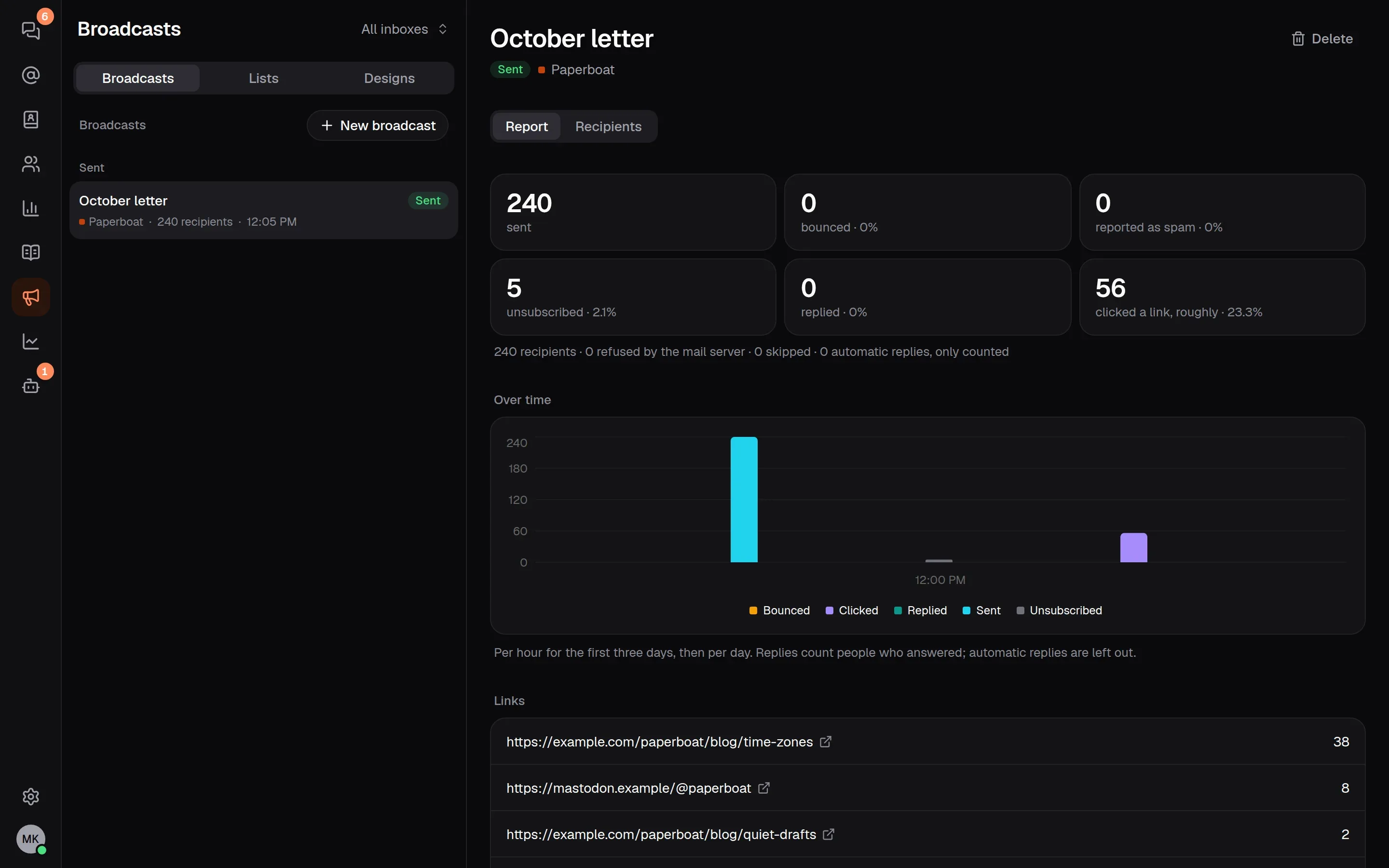Viewport: 1389px width, 868px height.
Task: Select the megaphone broadcasts icon
Action: tap(30, 298)
